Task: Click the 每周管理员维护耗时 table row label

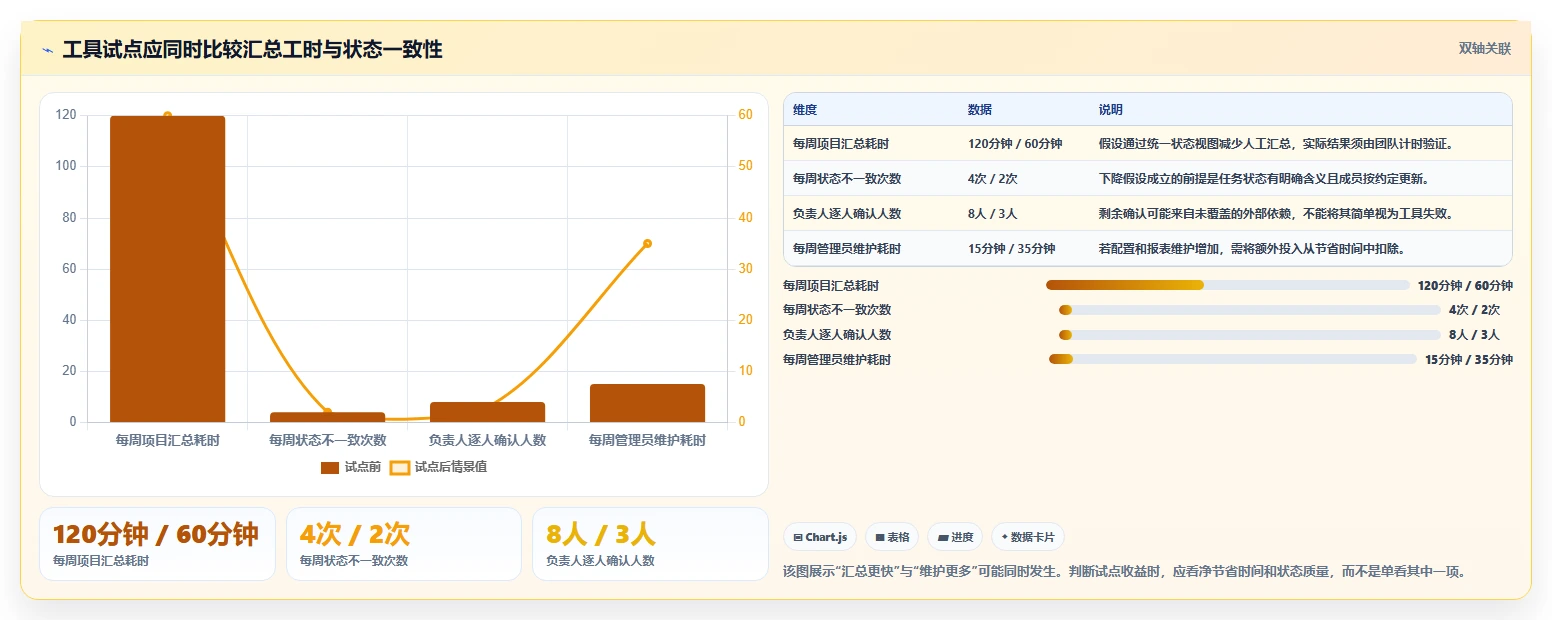Action: point(847,249)
